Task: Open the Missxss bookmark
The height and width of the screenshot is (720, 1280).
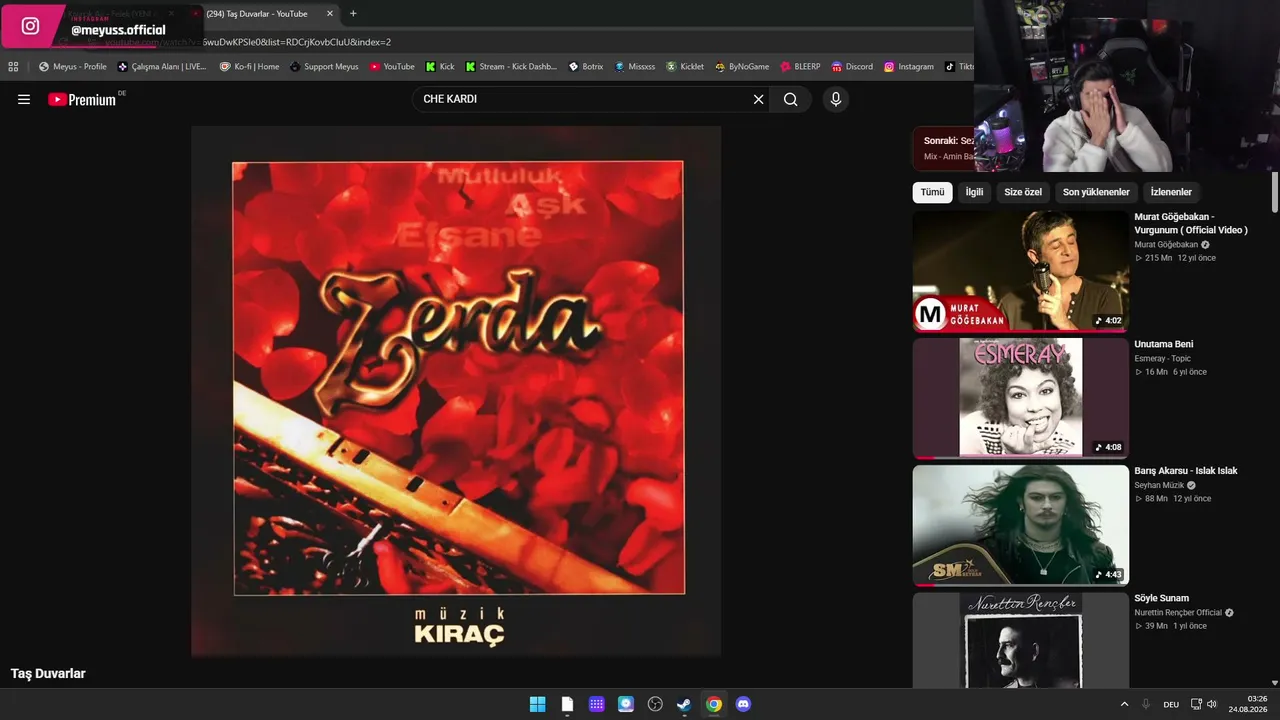Action: [x=635, y=67]
